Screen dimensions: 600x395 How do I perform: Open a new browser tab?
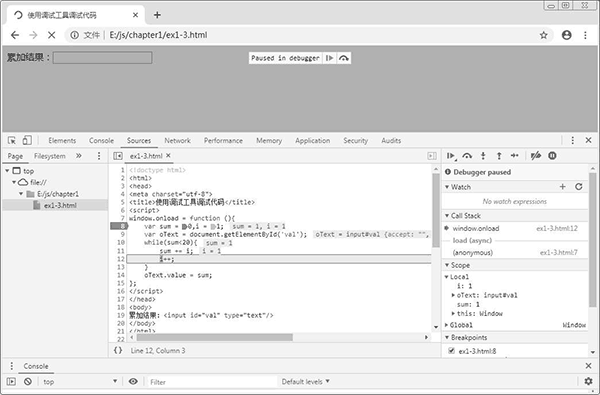[x=157, y=15]
